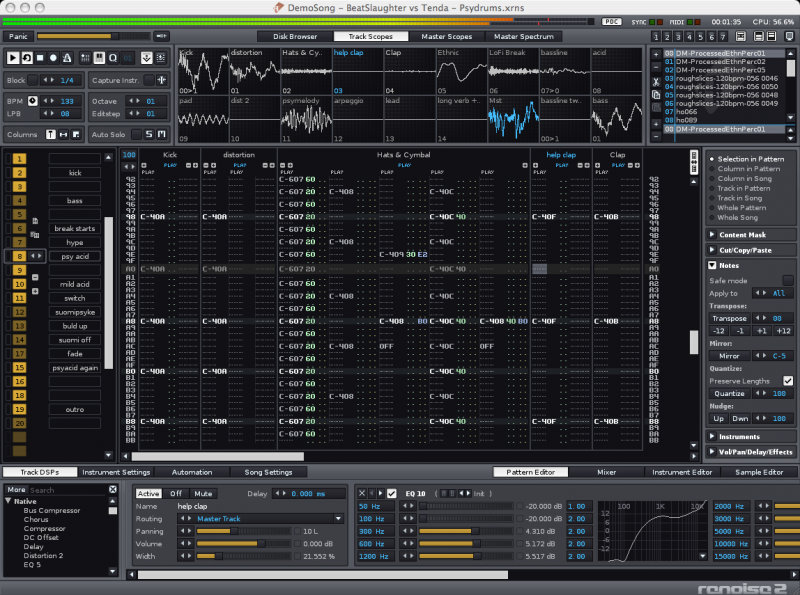Viewport: 800px width, 595px height.
Task: Increase BPM value with right arrow
Action: coord(53,101)
